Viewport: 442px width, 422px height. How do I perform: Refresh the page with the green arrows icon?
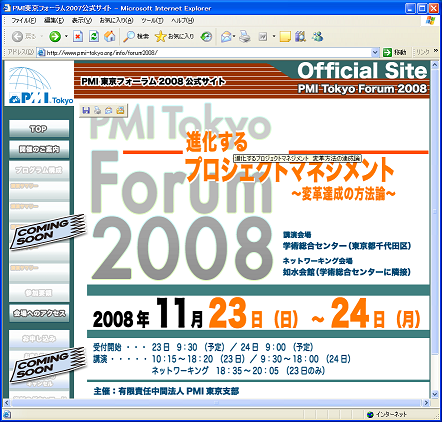(94, 36)
